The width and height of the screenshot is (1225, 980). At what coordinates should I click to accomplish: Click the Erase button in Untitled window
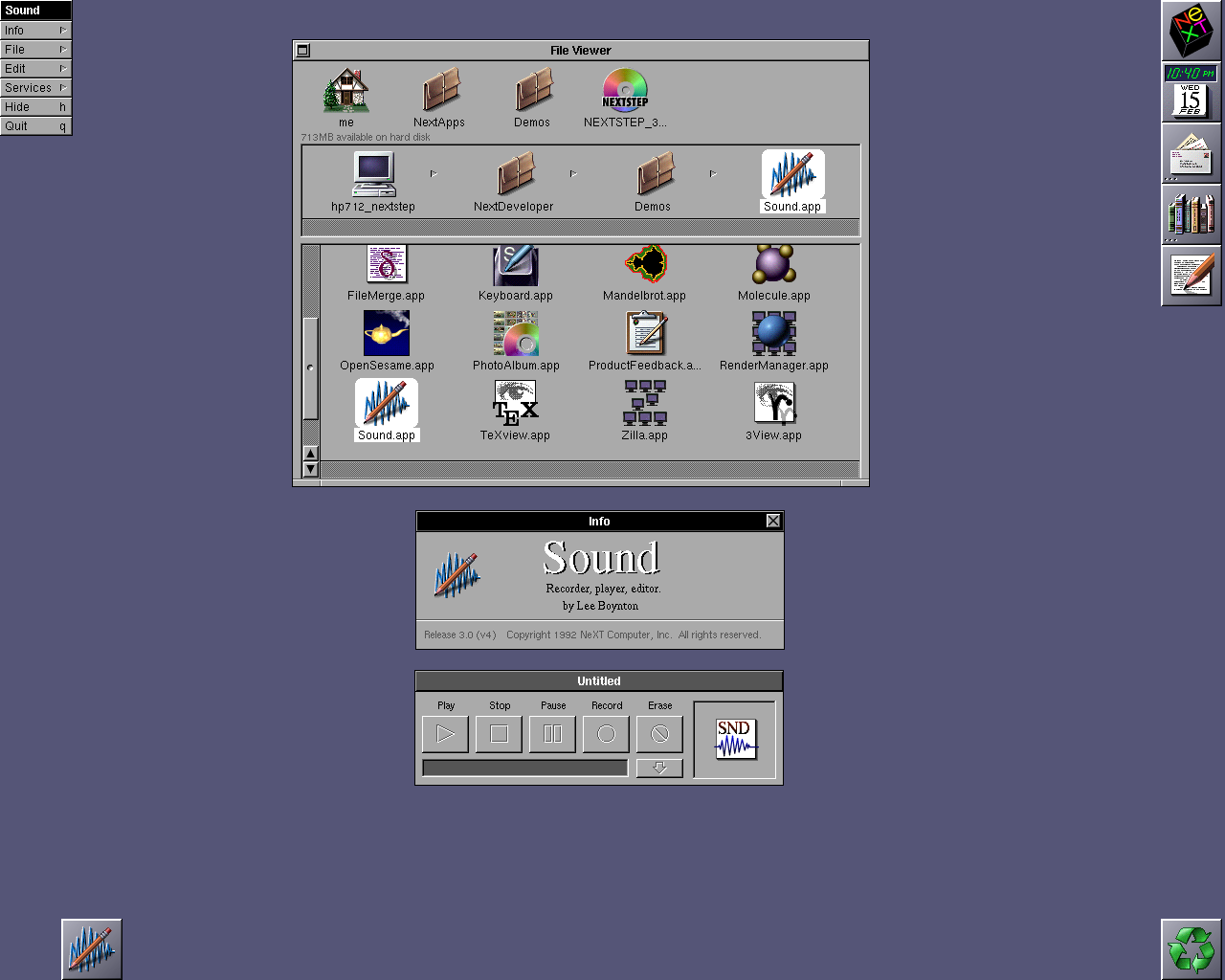tap(659, 734)
